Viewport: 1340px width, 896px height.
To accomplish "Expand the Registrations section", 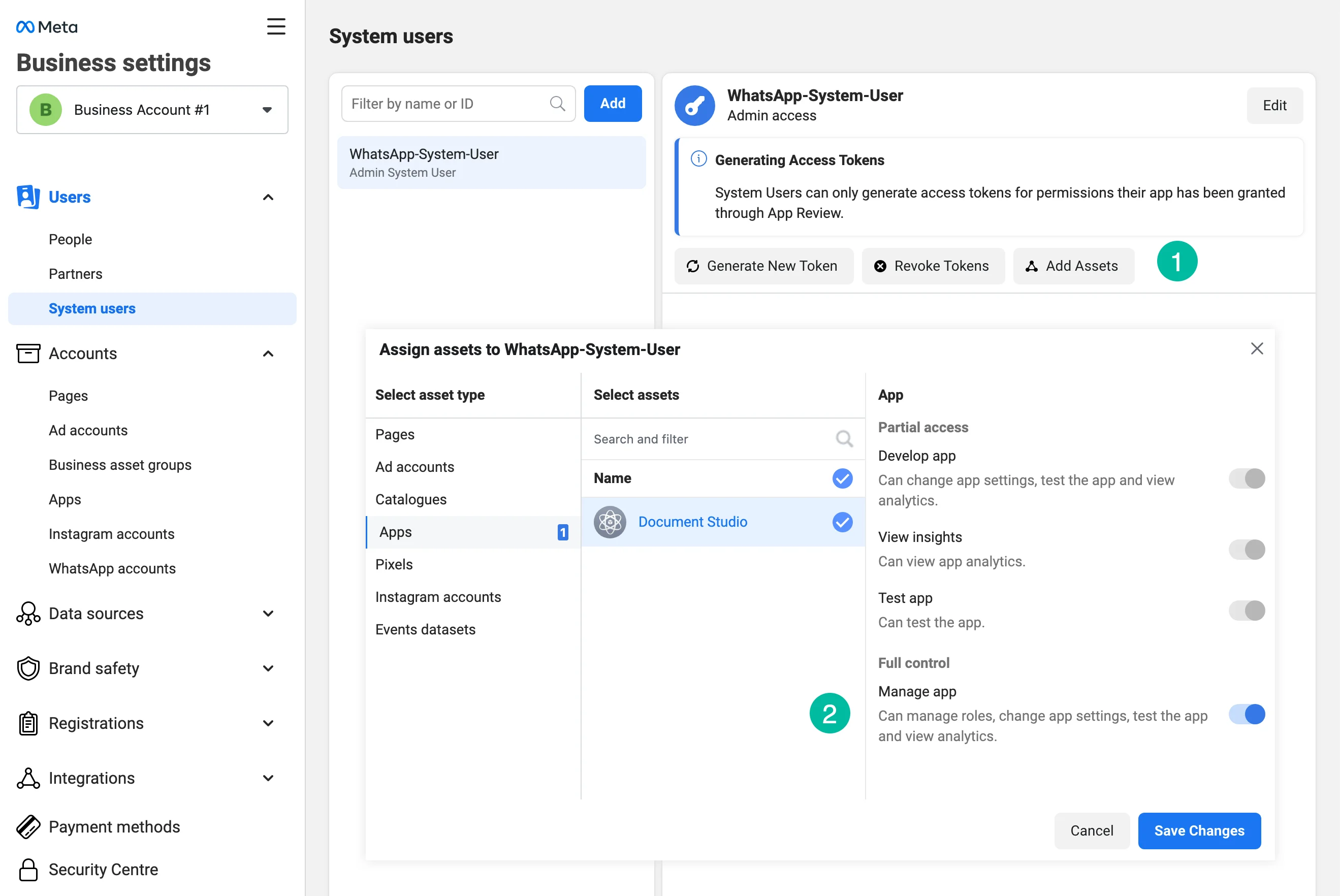I will click(268, 723).
